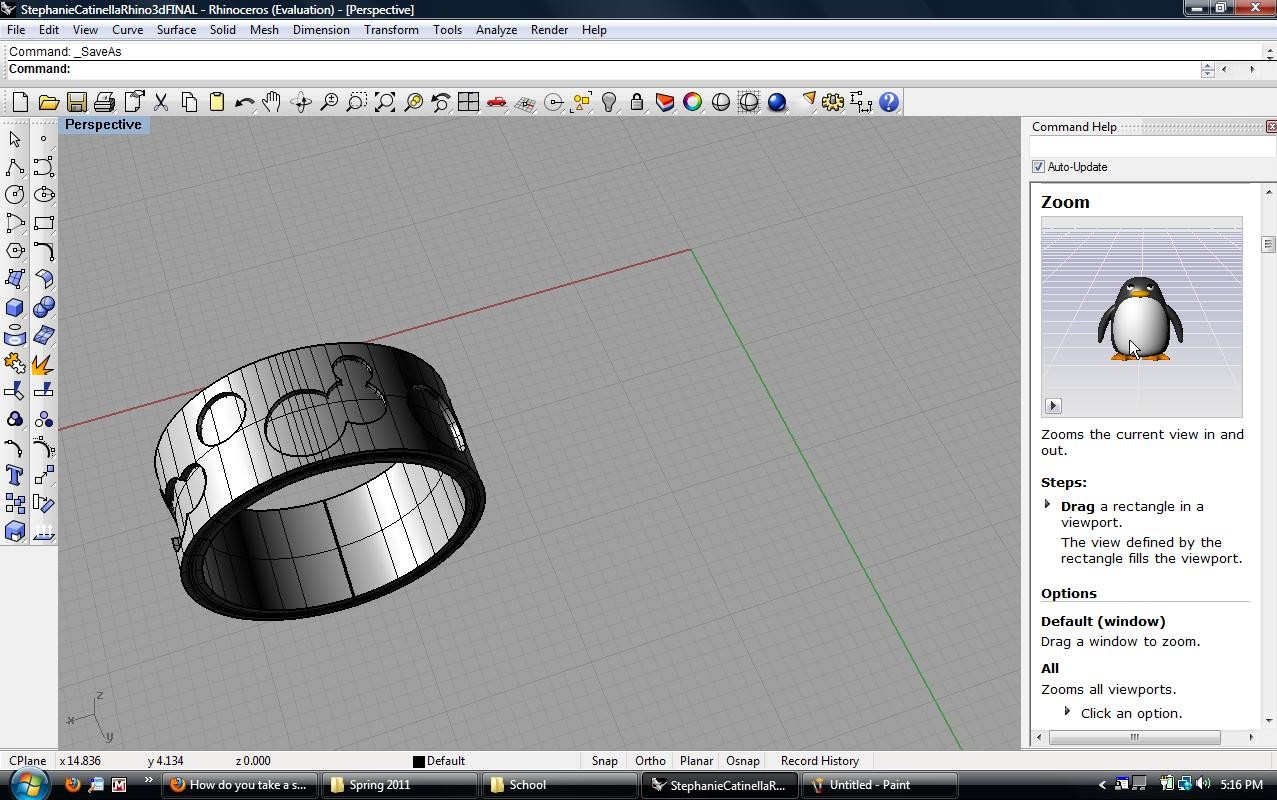Viewport: 1277px width, 800px height.
Task: Click the Print icon in toolbar
Action: click(104, 102)
